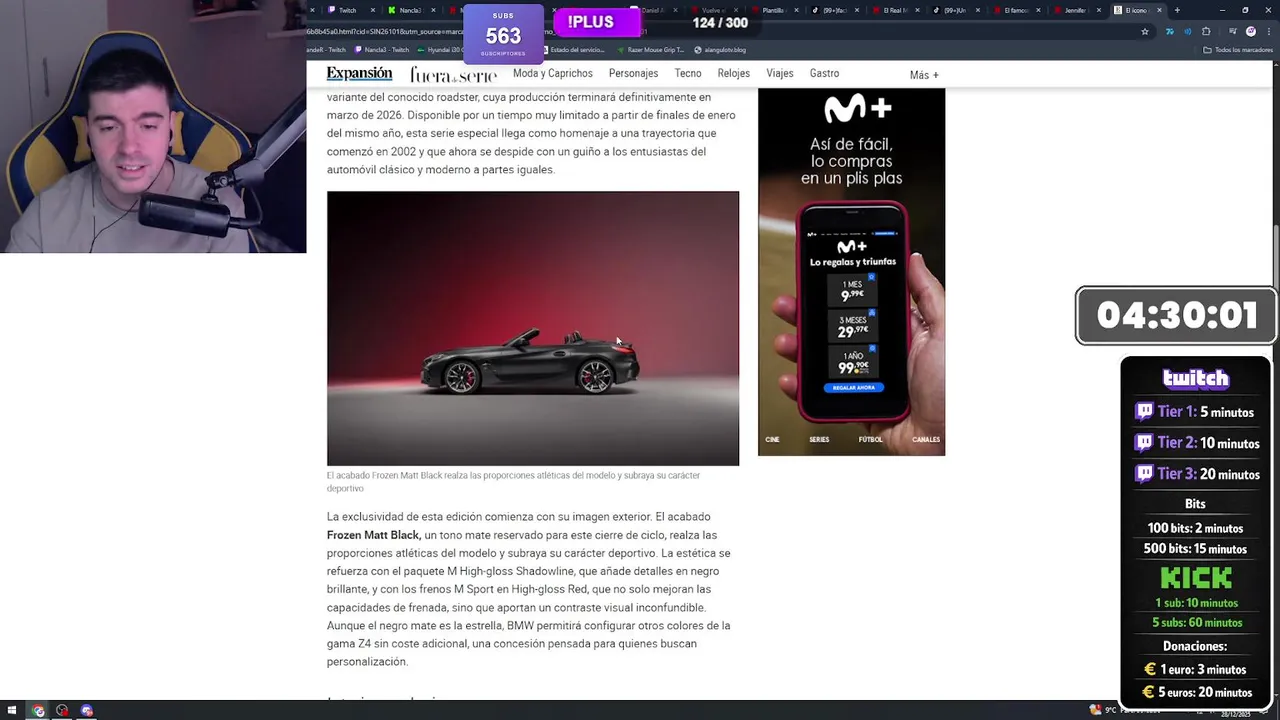Open the alangulotv.blog bookmark
1280x720 pixels.
720,50
